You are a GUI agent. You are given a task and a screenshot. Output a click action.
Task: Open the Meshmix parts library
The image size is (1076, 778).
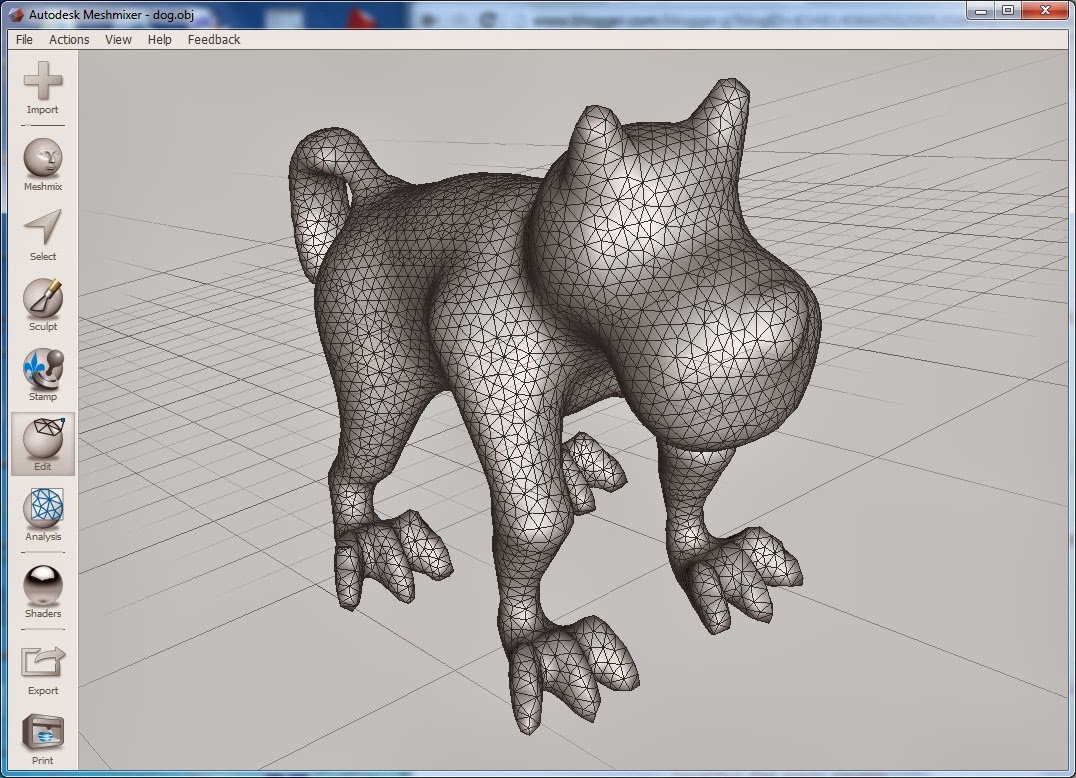[42, 158]
